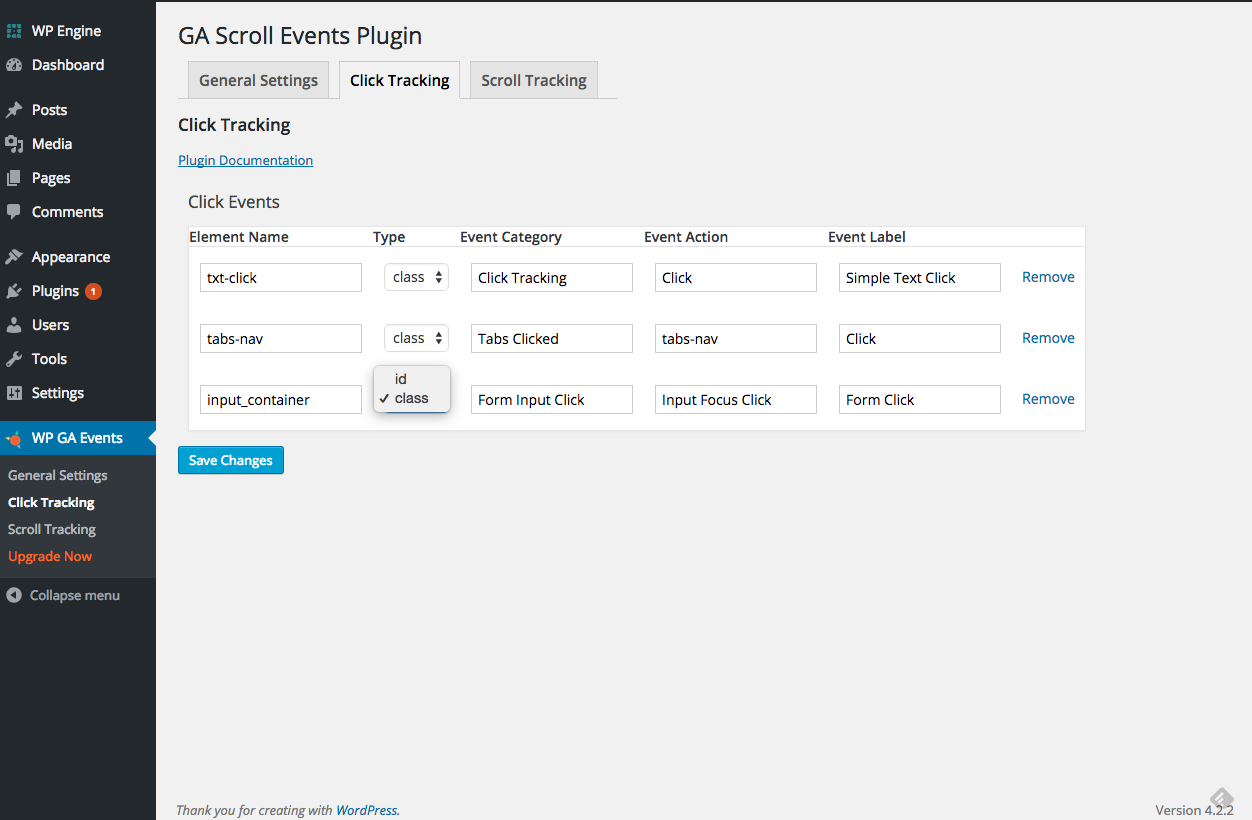The width and height of the screenshot is (1252, 820).
Task: Switch to the General Settings tab
Action: click(258, 80)
